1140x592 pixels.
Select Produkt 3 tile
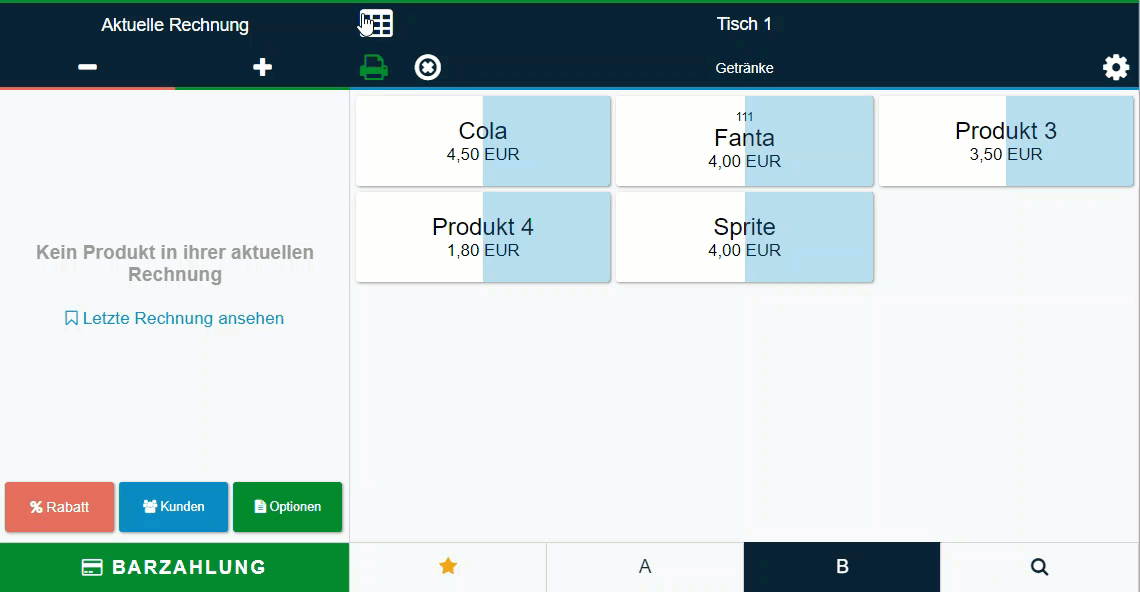1006,141
